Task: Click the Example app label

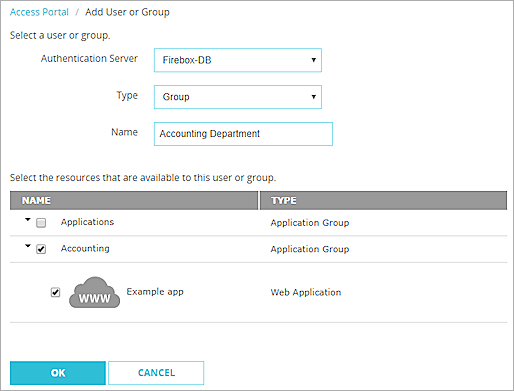Action: [x=155, y=292]
